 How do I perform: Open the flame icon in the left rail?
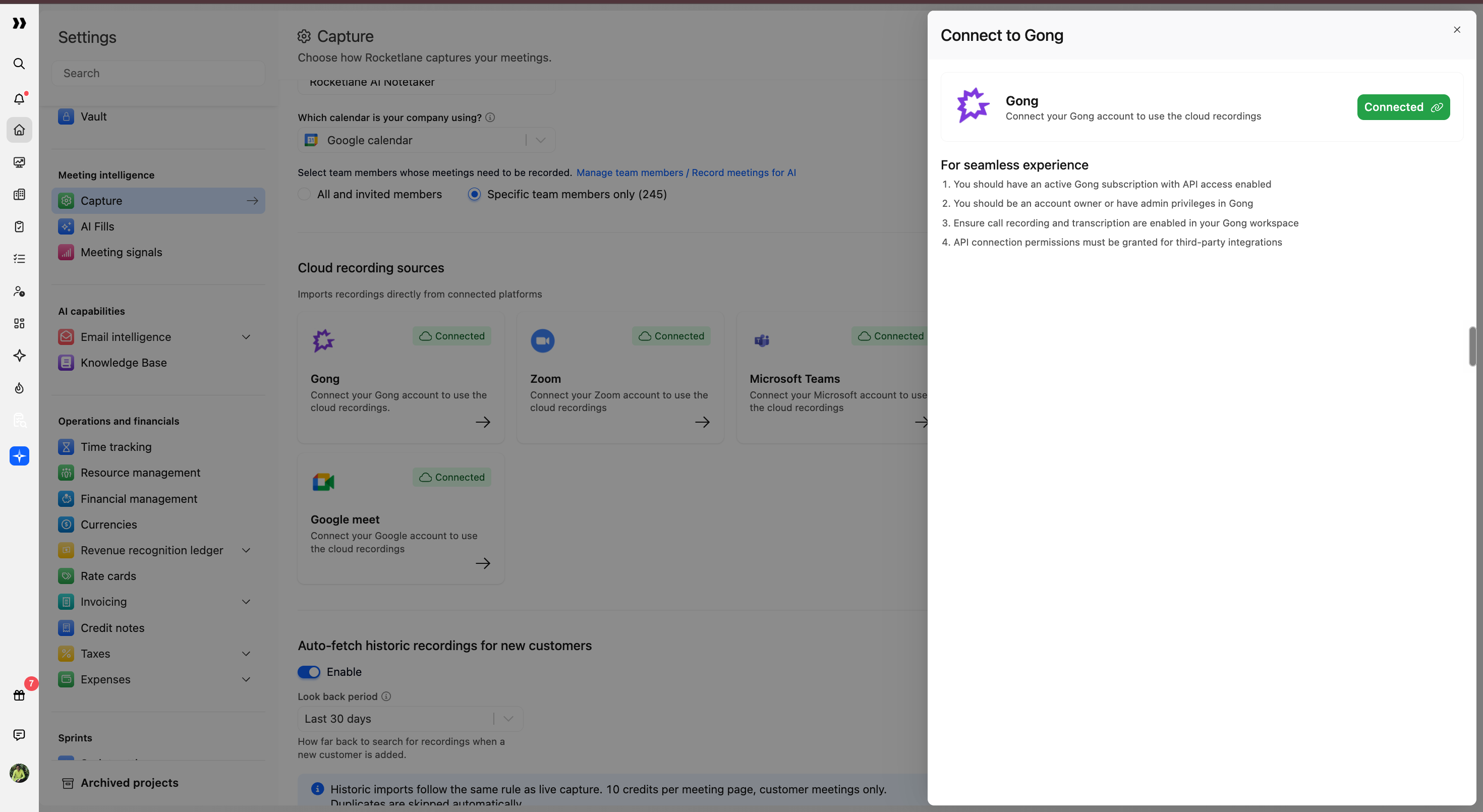[x=19, y=388]
